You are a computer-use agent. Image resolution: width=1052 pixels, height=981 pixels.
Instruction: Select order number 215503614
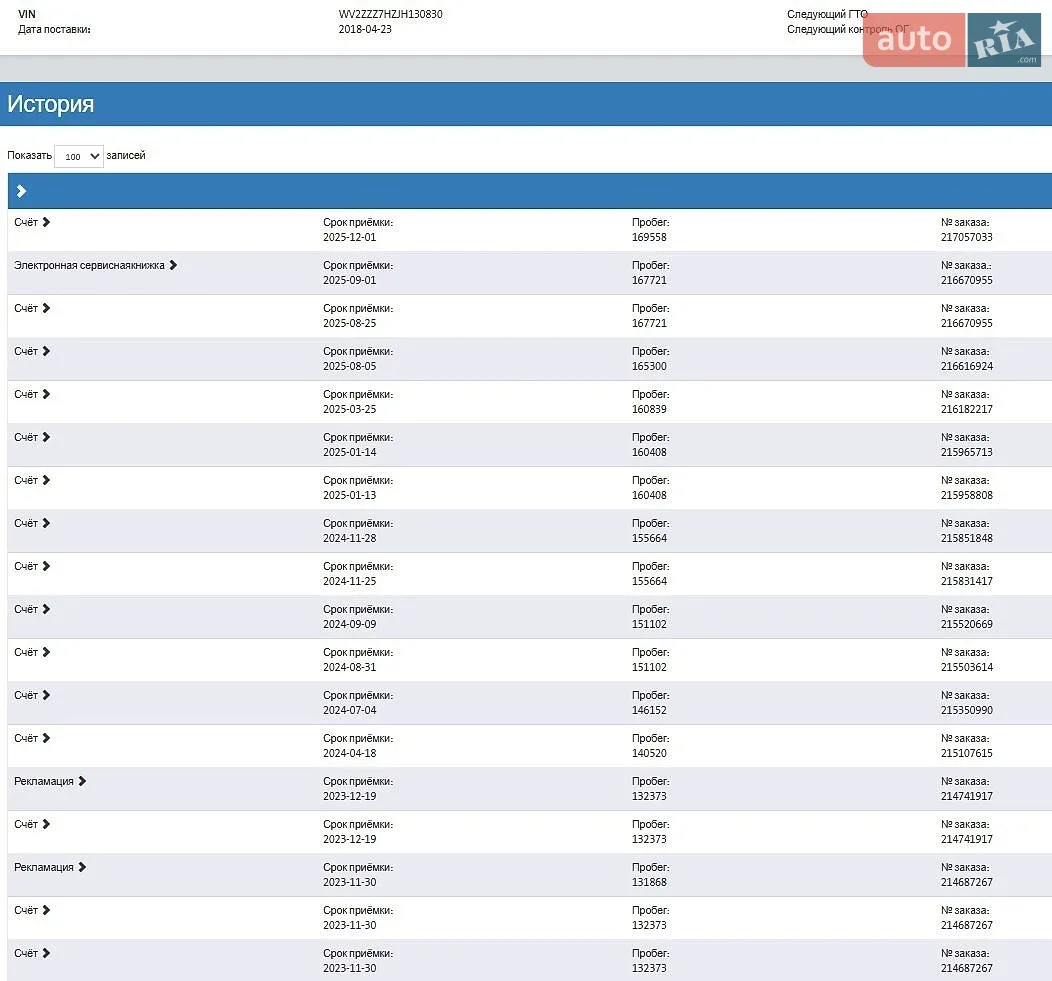tap(967, 666)
